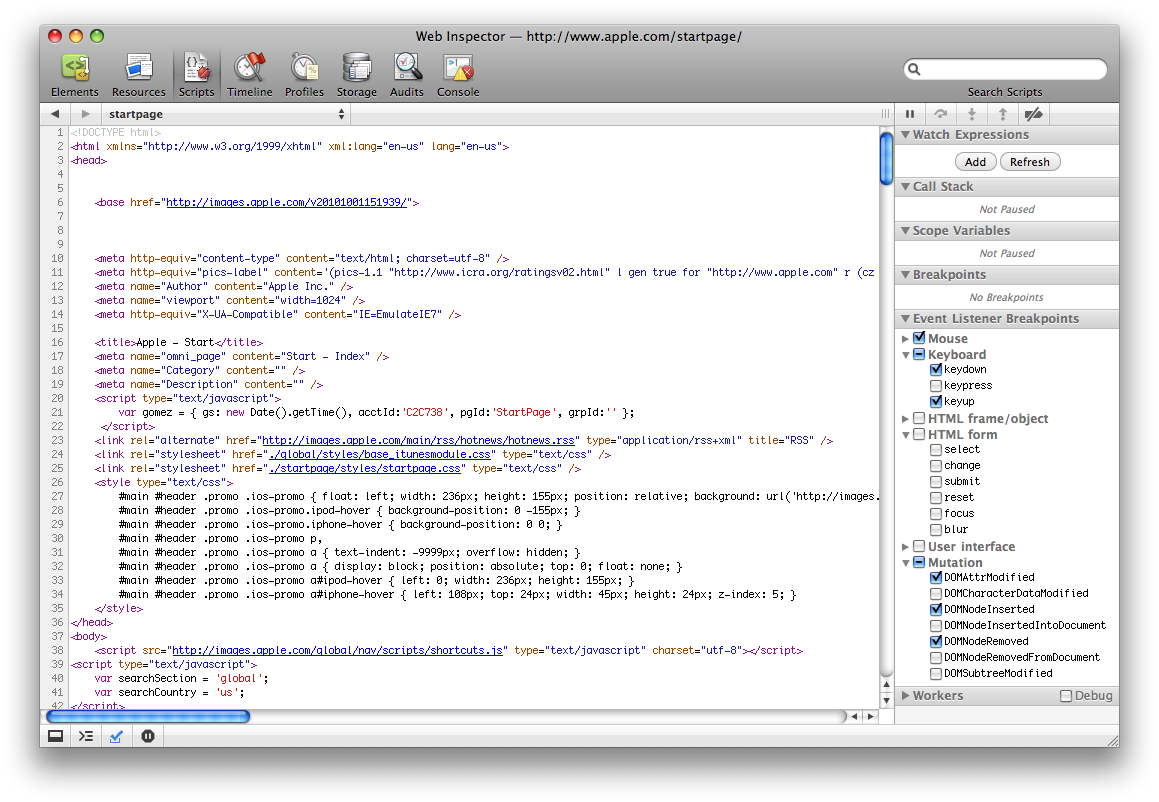Collapse the Watch Expressions section
Viewport: 1159px width, 802px height.
pos(905,135)
